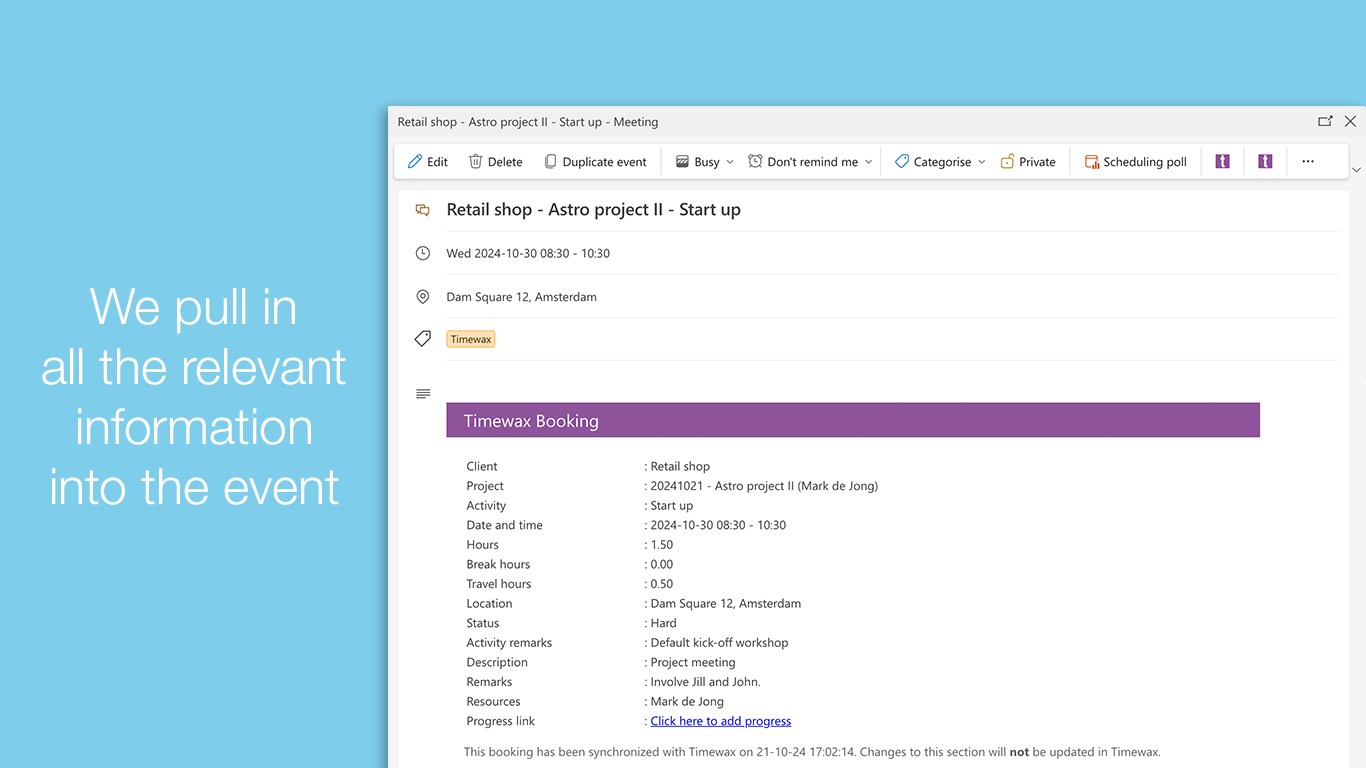Image resolution: width=1366 pixels, height=768 pixels.
Task: Click the location pin icon
Action: coord(423,297)
